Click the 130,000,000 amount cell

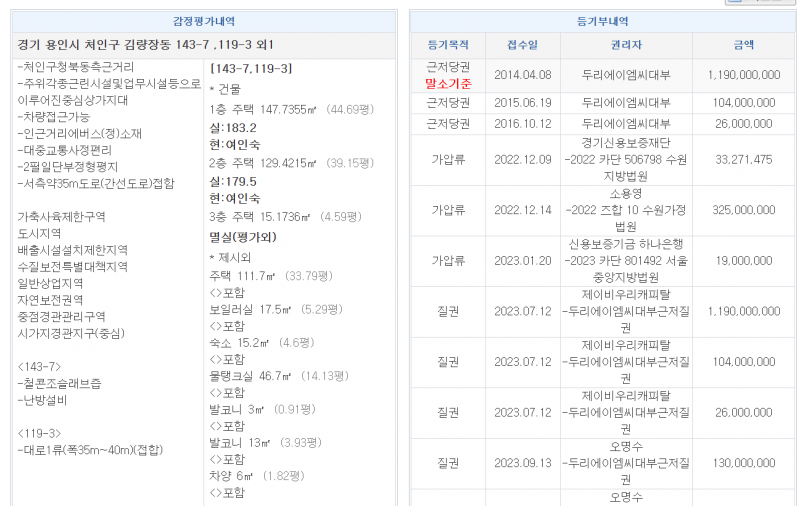pyautogui.click(x=743, y=463)
